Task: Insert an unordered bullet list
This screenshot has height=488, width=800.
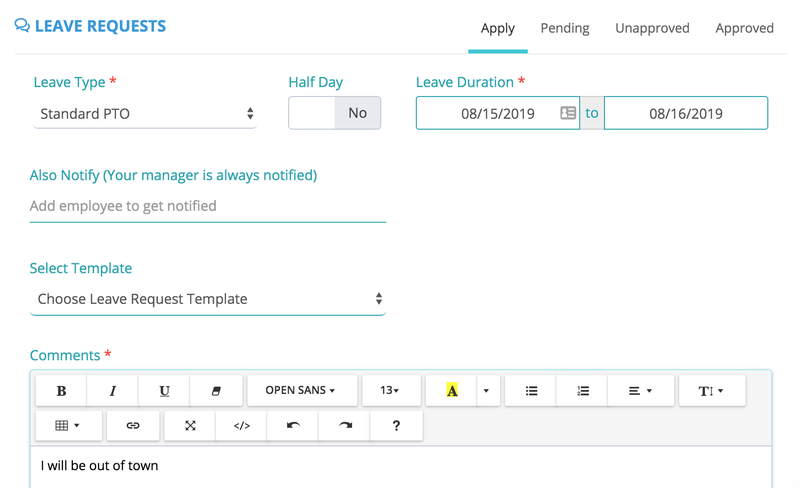Action: point(531,391)
